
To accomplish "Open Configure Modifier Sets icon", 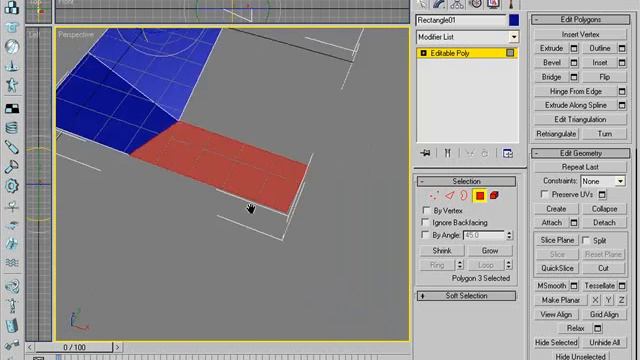I will [507, 153].
